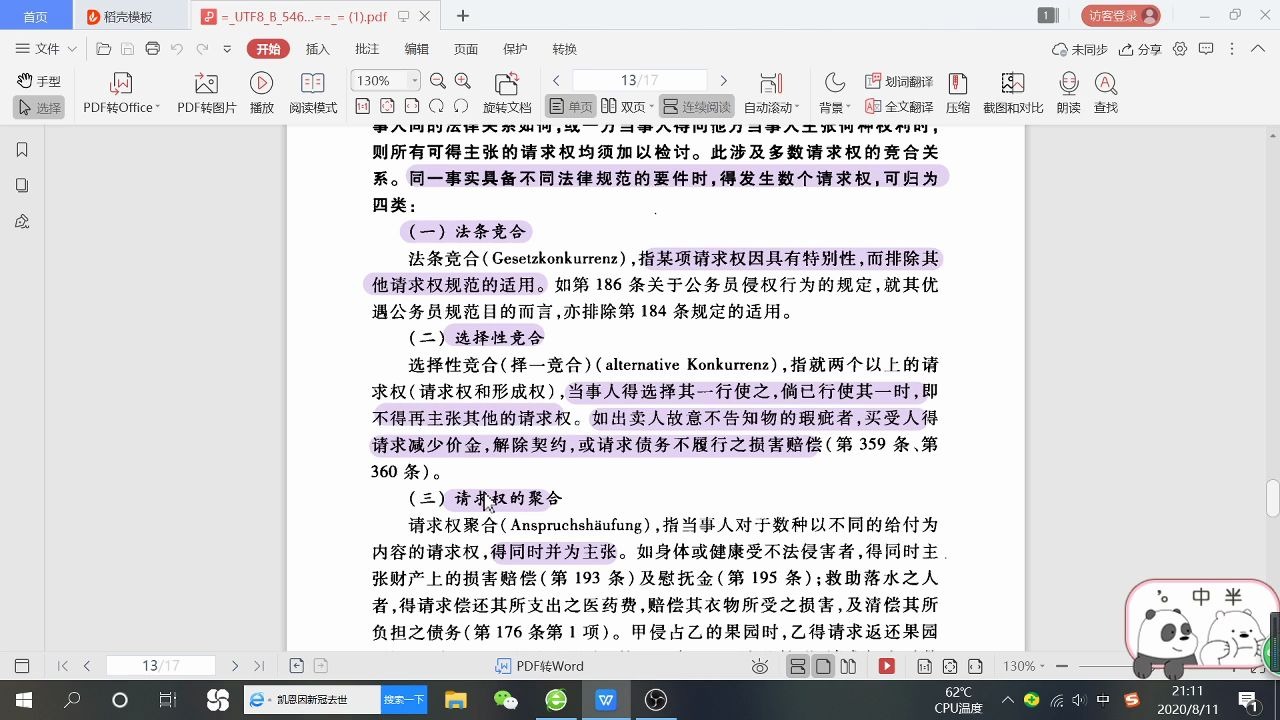Screen dimensions: 1280x720
Task: Start 朗读 read aloud
Action: (1068, 94)
